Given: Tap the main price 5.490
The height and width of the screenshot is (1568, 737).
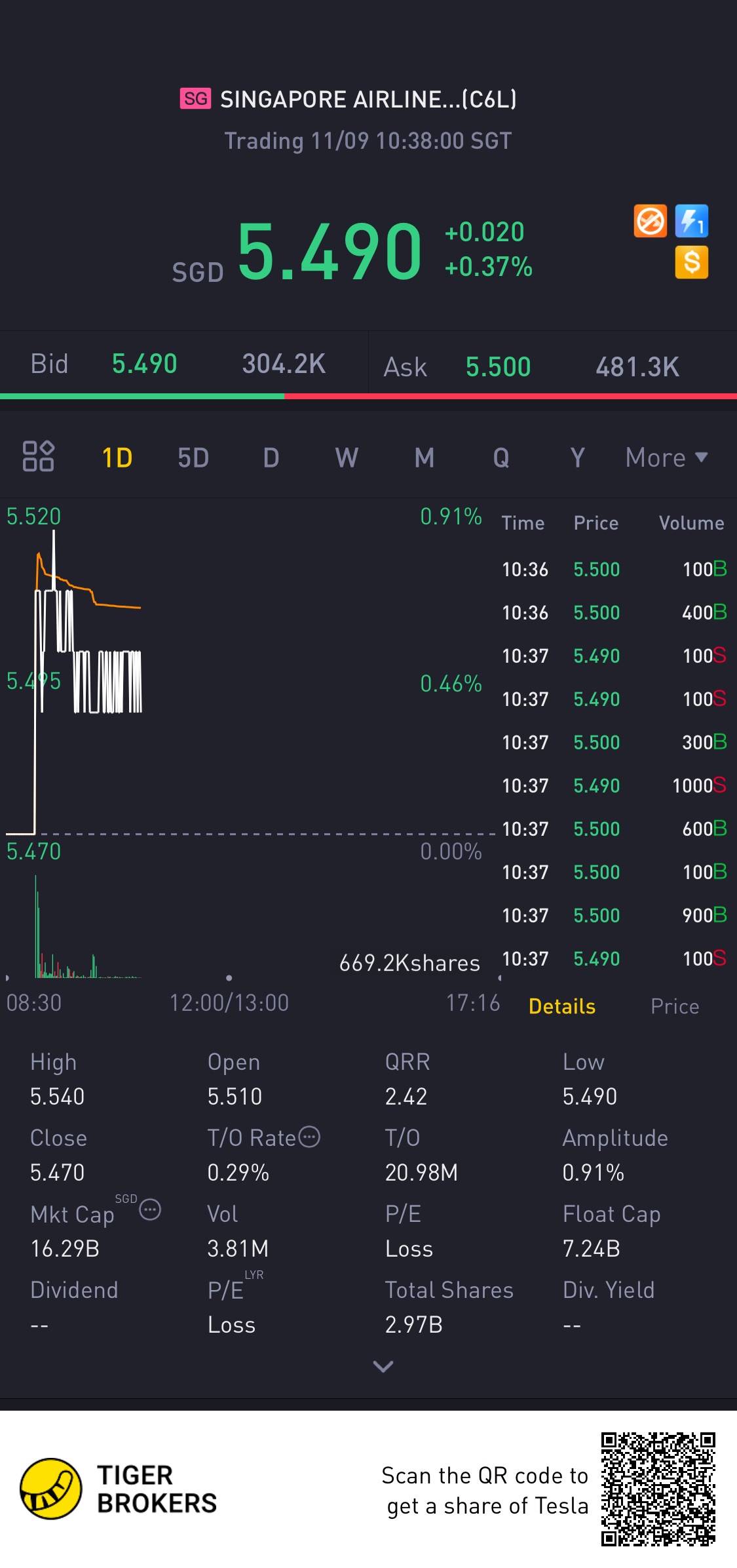Looking at the screenshot, I should (330, 250).
